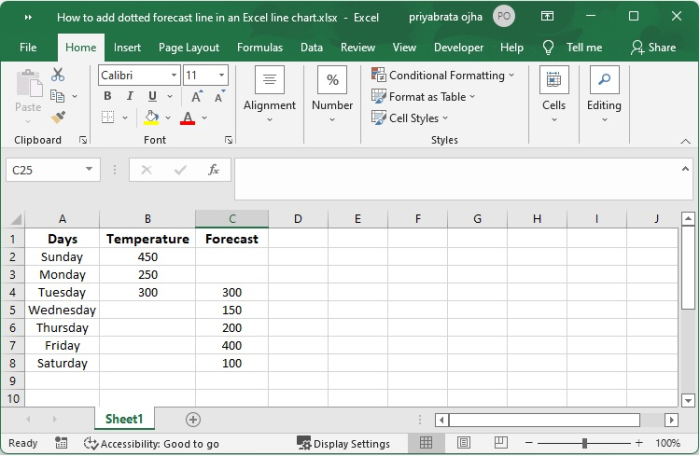Add a new sheet with plus icon

(x=193, y=420)
